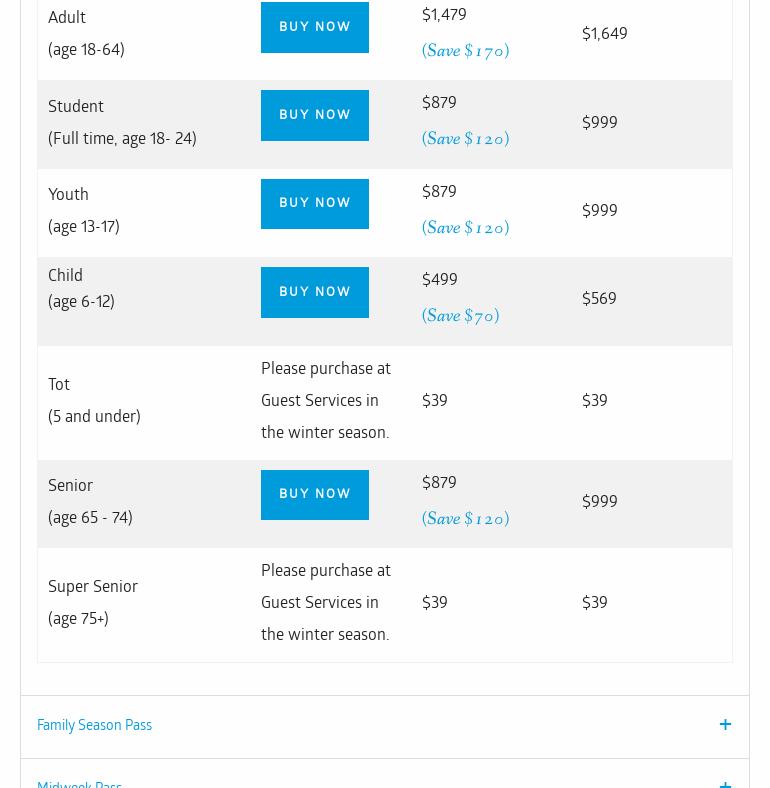Click Buy Now for Student pass
Screen dimensions: 770x788
click(314, 115)
